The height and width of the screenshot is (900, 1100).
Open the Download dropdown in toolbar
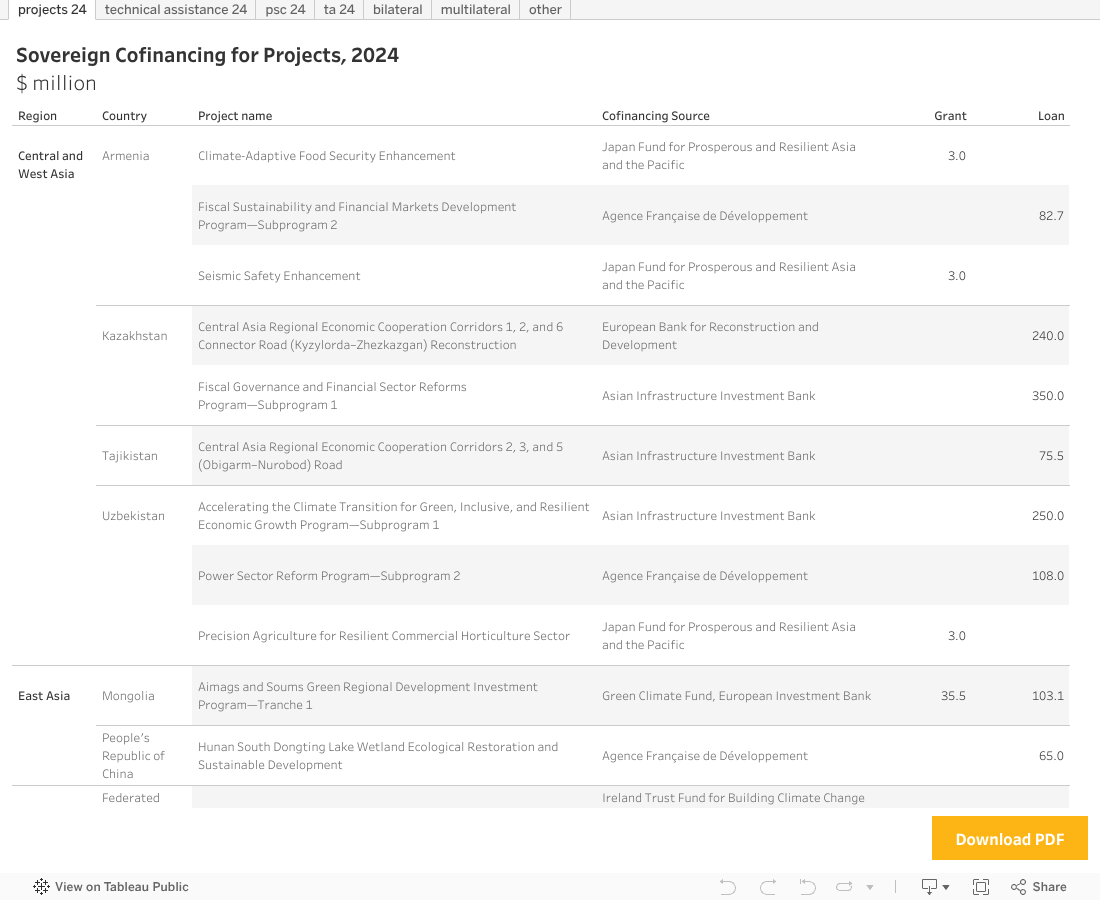tap(935, 887)
